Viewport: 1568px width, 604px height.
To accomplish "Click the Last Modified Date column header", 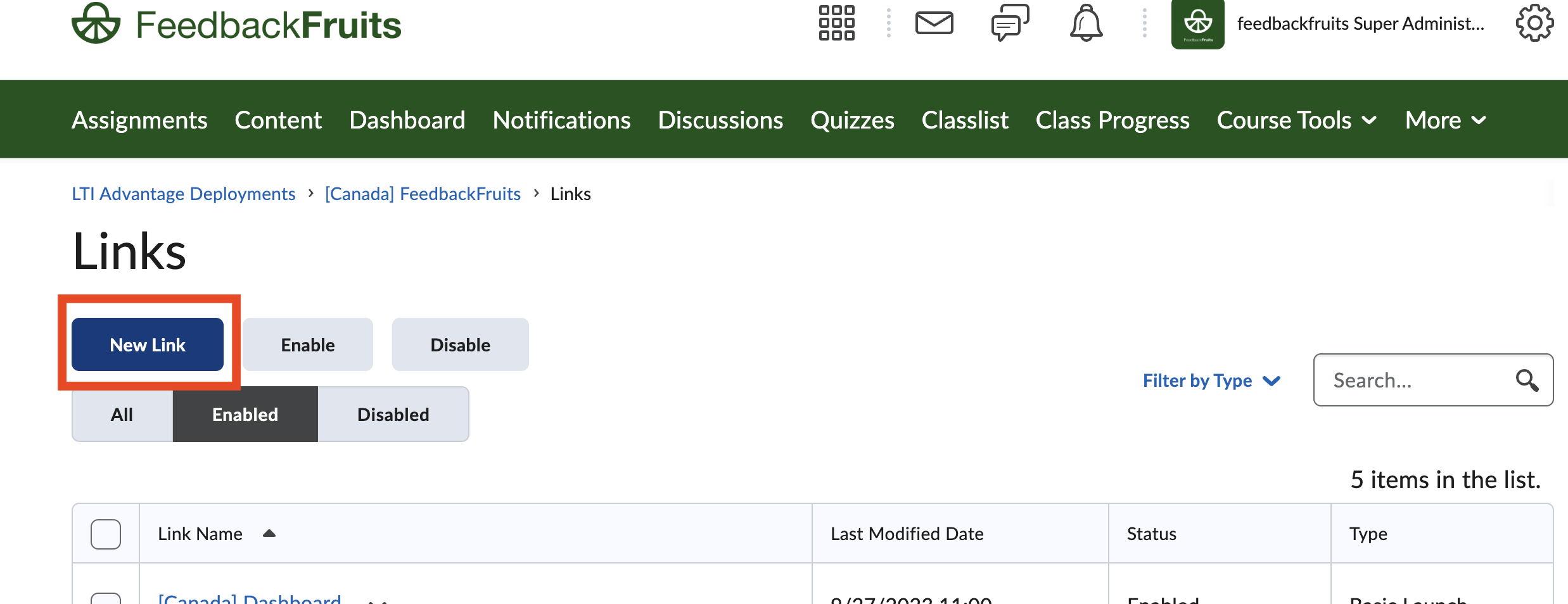I will (x=907, y=534).
